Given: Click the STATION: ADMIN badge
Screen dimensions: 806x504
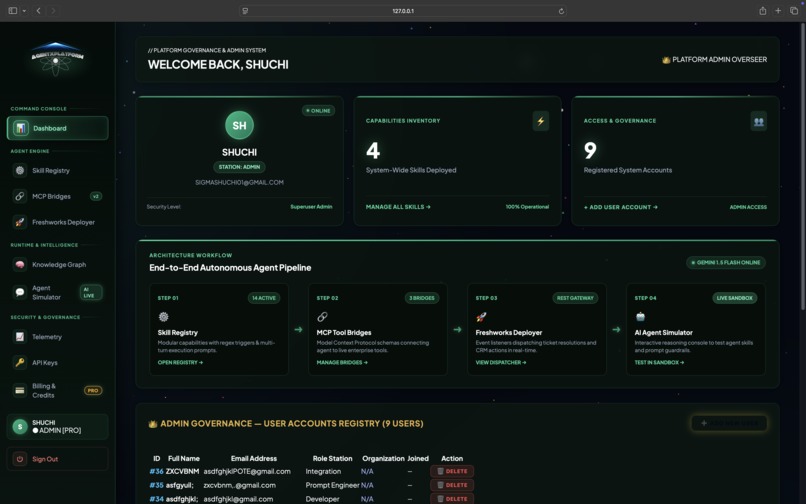Looking at the screenshot, I should click(239, 167).
